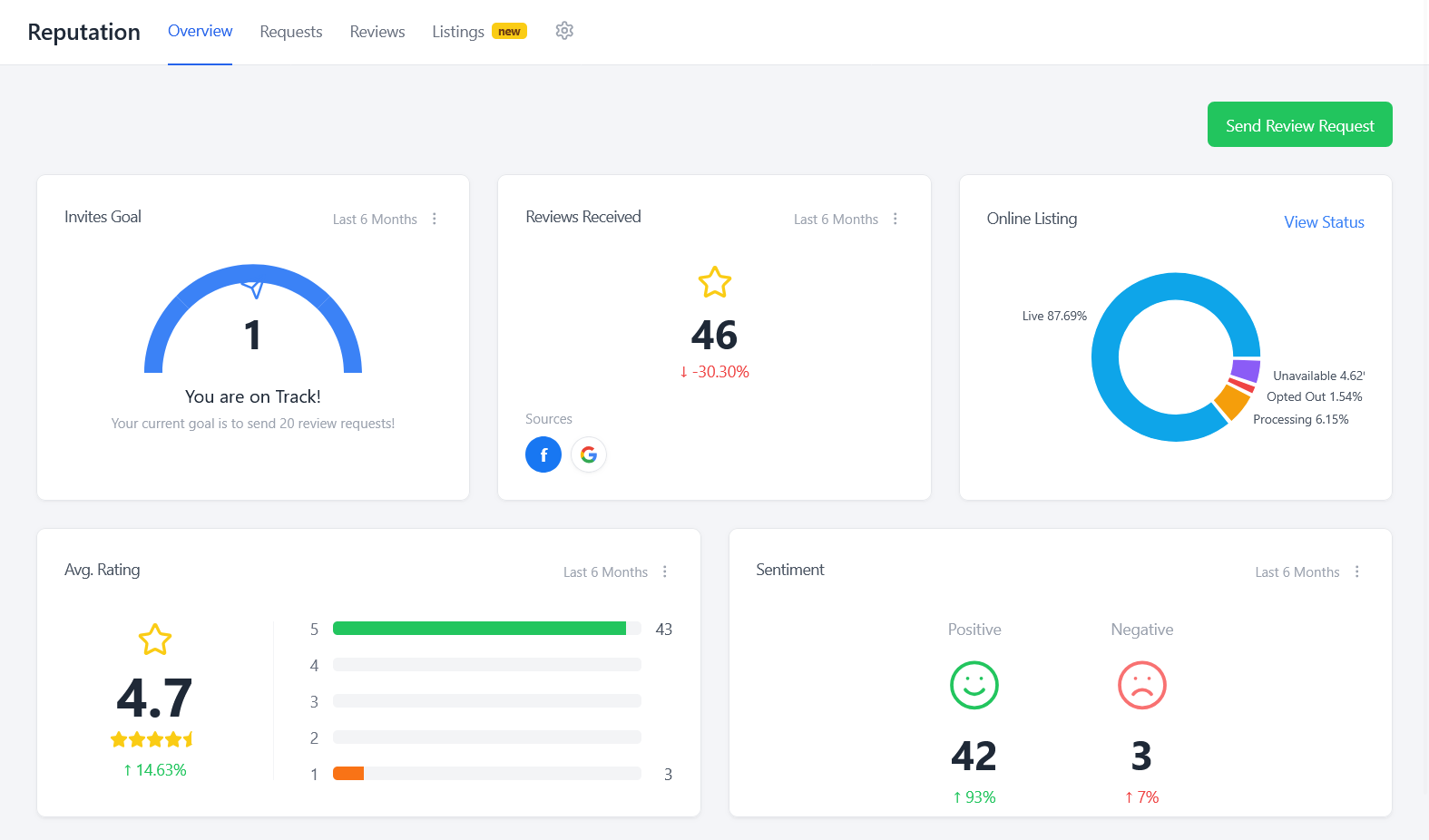
Task: Click the Google source icon
Action: pos(589,454)
